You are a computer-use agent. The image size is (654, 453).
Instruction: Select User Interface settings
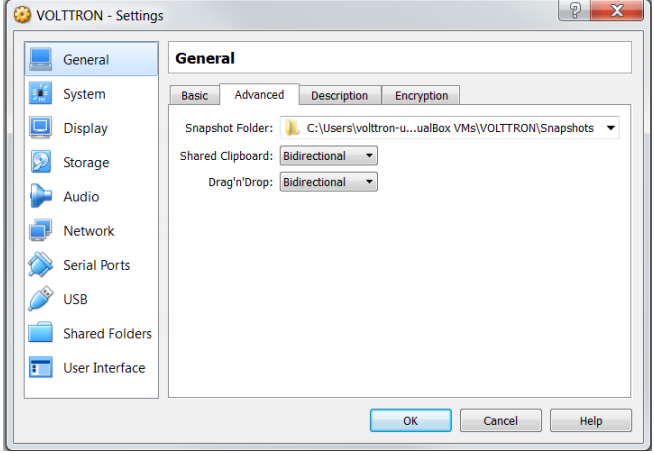[x=91, y=367]
